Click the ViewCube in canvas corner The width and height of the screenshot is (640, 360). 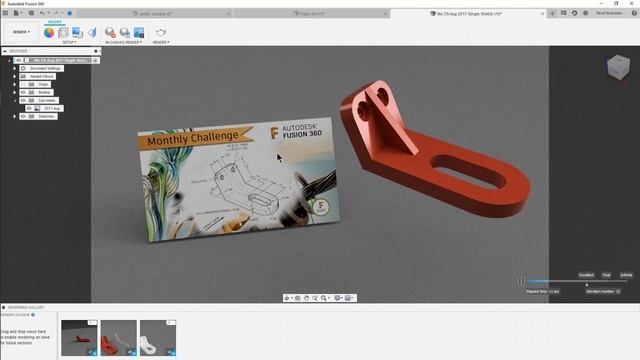tap(618, 67)
